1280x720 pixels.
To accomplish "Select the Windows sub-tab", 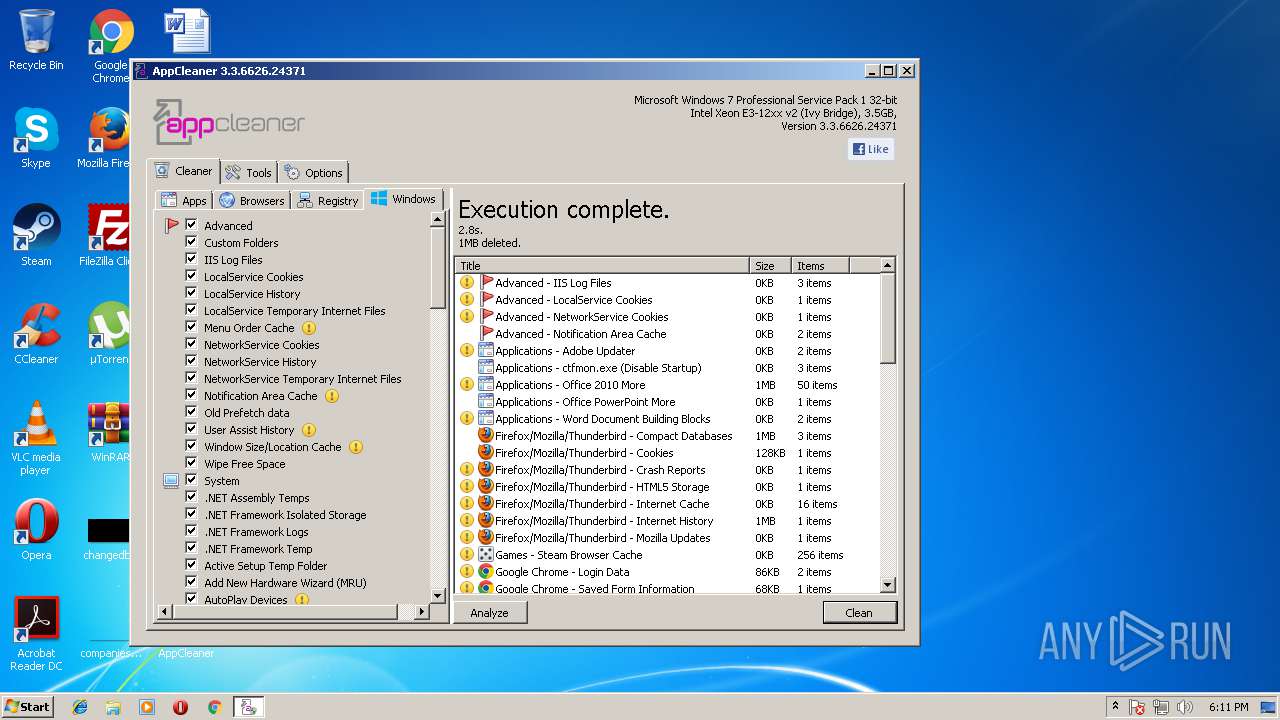I will pyautogui.click(x=404, y=198).
